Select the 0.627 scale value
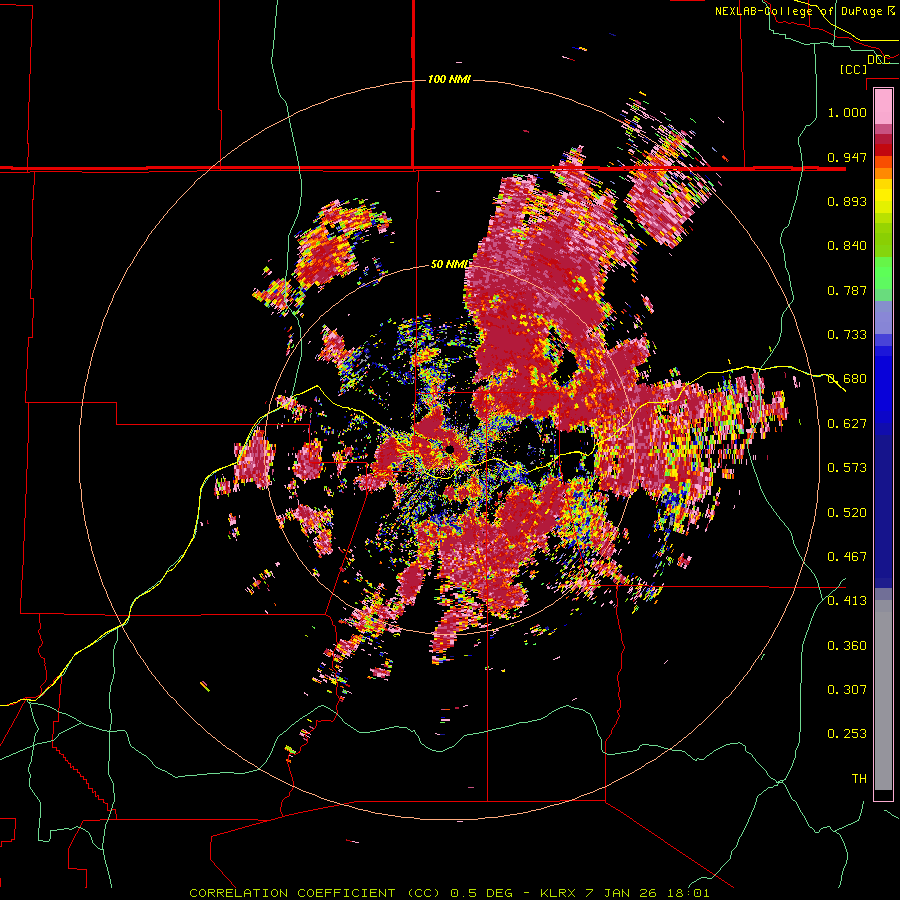Image resolution: width=900 pixels, height=900 pixels. point(847,423)
